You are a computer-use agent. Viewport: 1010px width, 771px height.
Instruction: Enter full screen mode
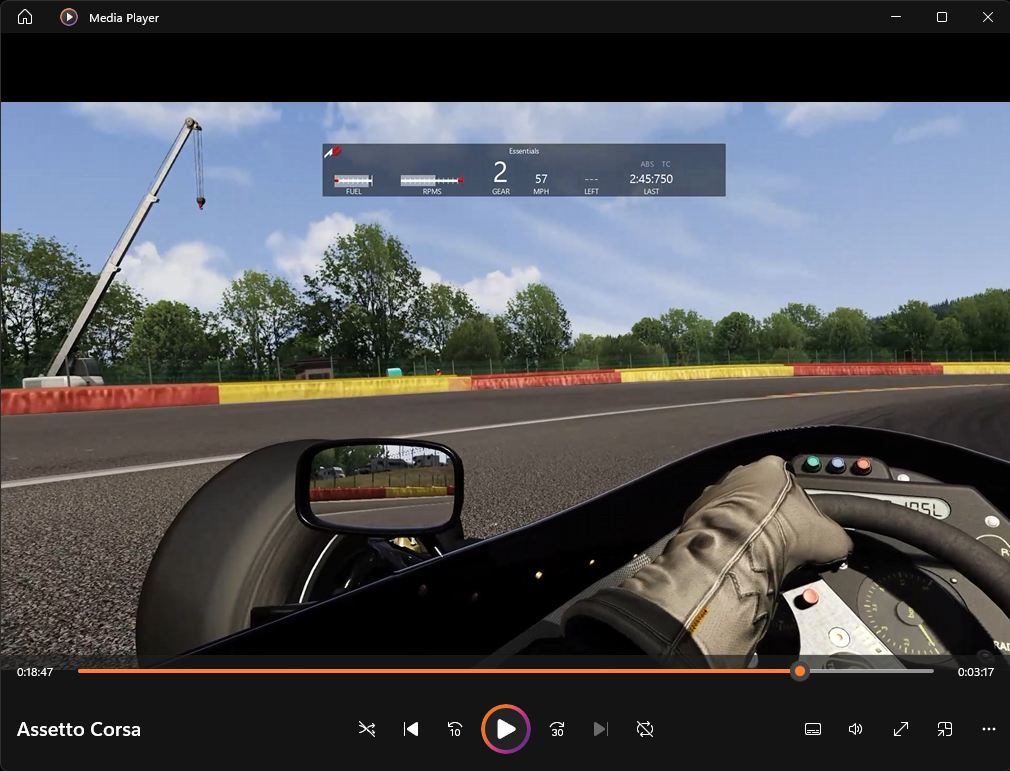[900, 729]
